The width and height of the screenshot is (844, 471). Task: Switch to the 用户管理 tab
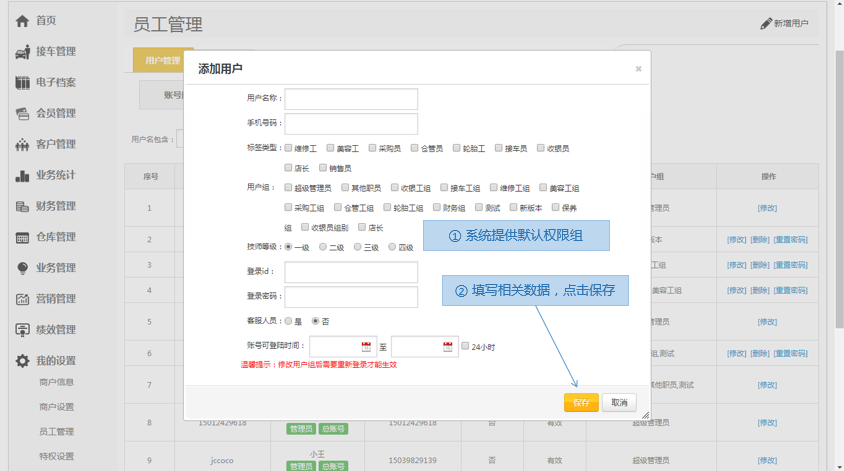point(161,61)
